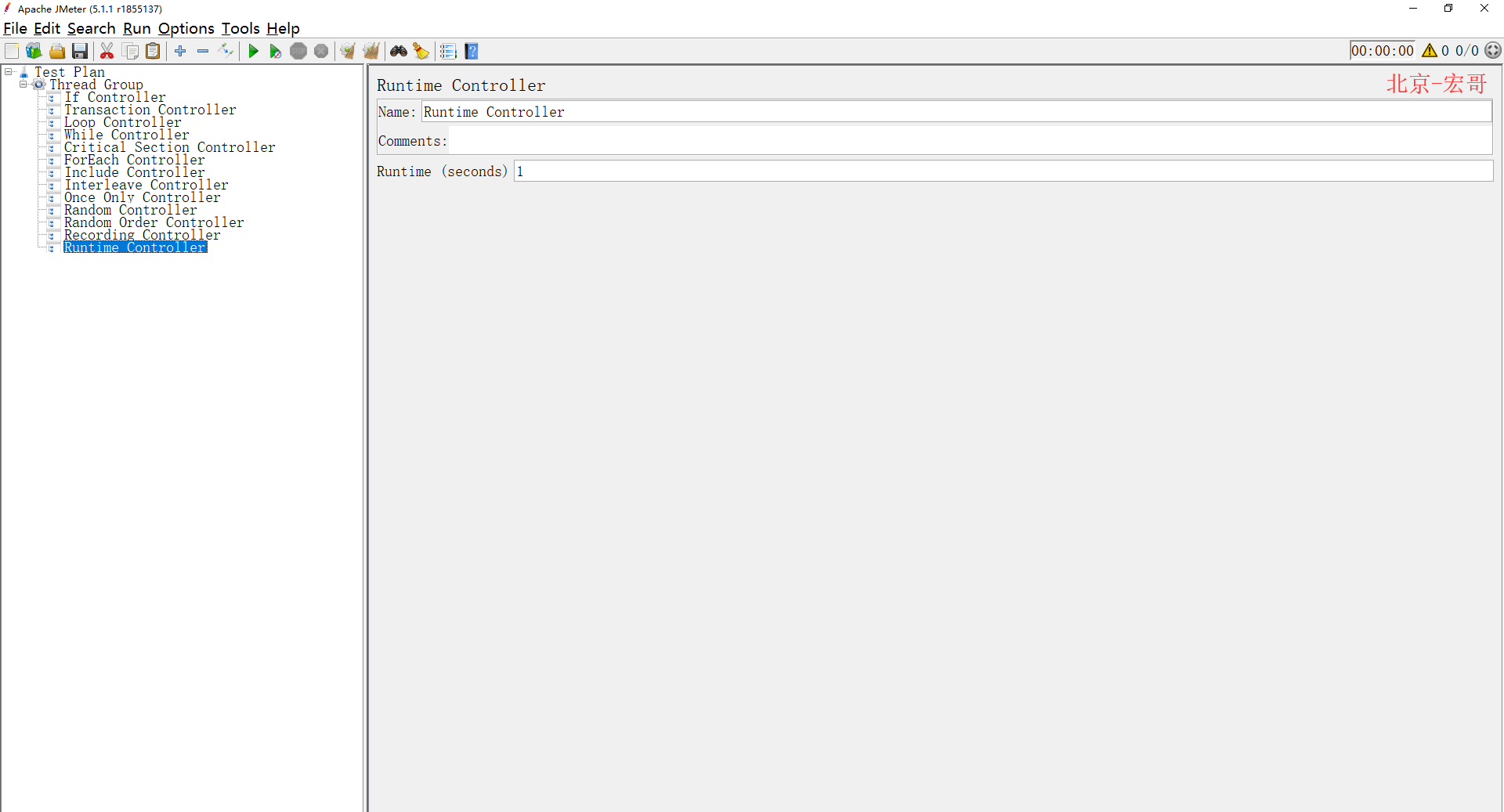The height and width of the screenshot is (812, 1504).
Task: Open the File menu
Action: tap(15, 28)
